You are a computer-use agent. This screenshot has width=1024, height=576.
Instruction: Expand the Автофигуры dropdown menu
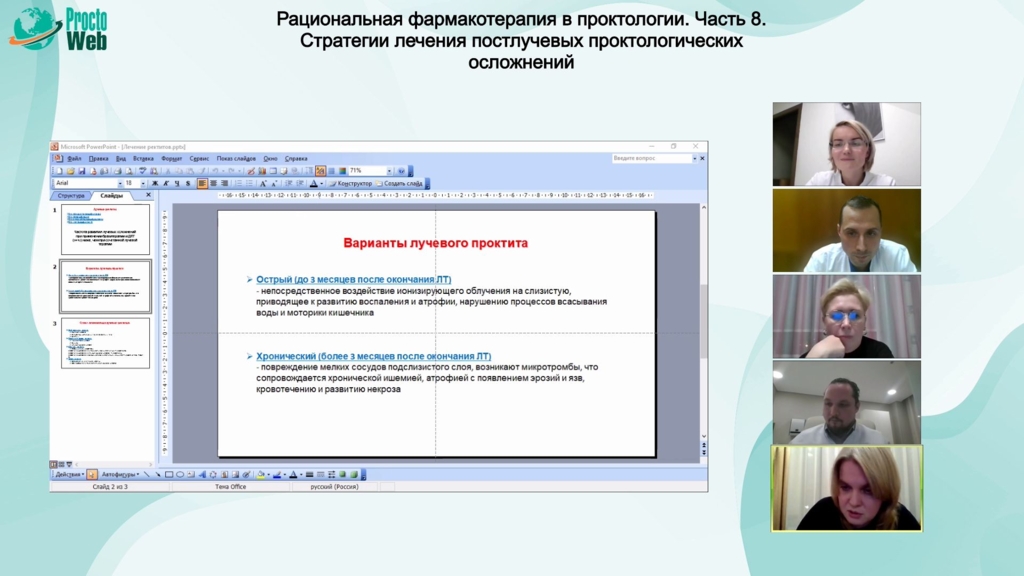120,475
